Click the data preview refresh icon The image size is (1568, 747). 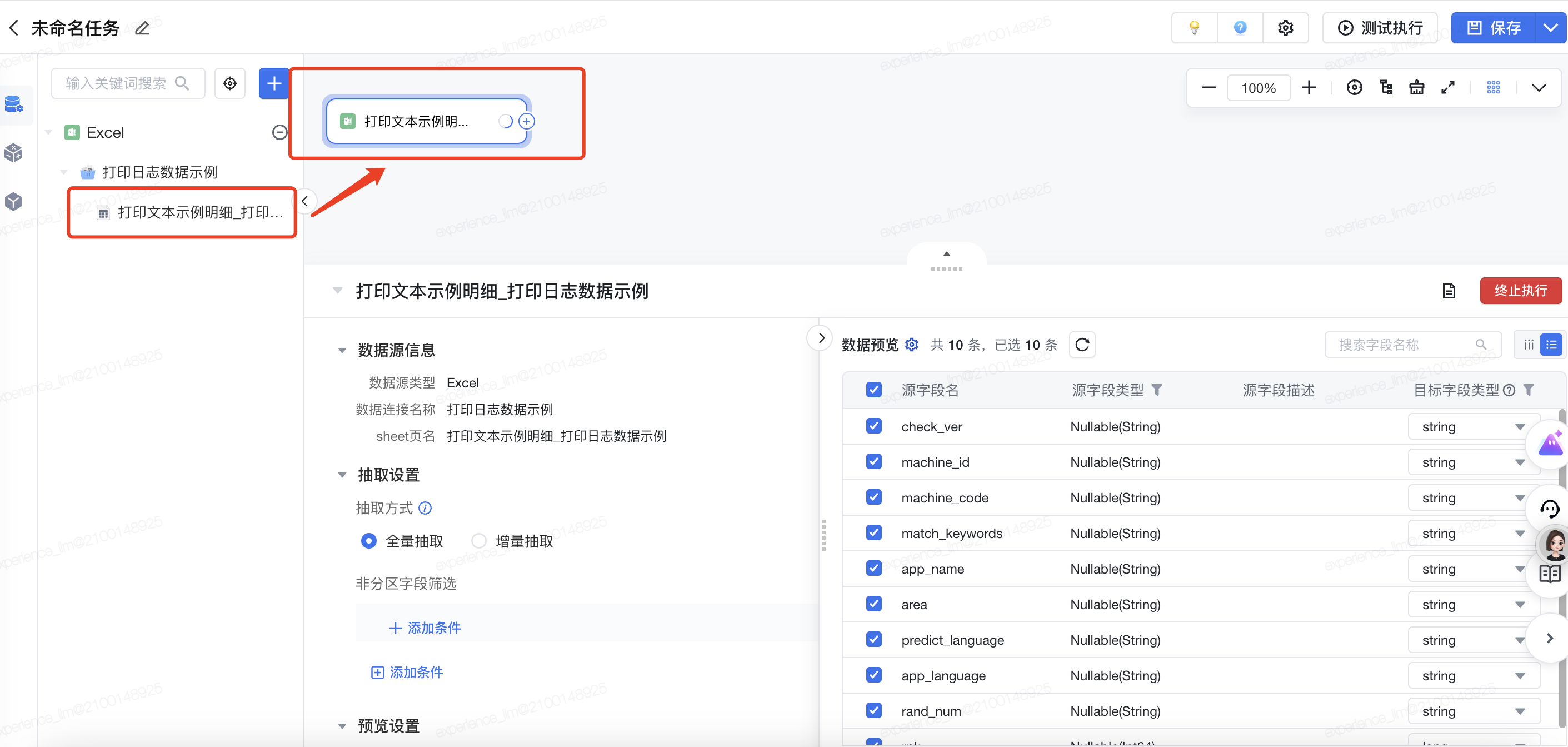[x=1082, y=345]
